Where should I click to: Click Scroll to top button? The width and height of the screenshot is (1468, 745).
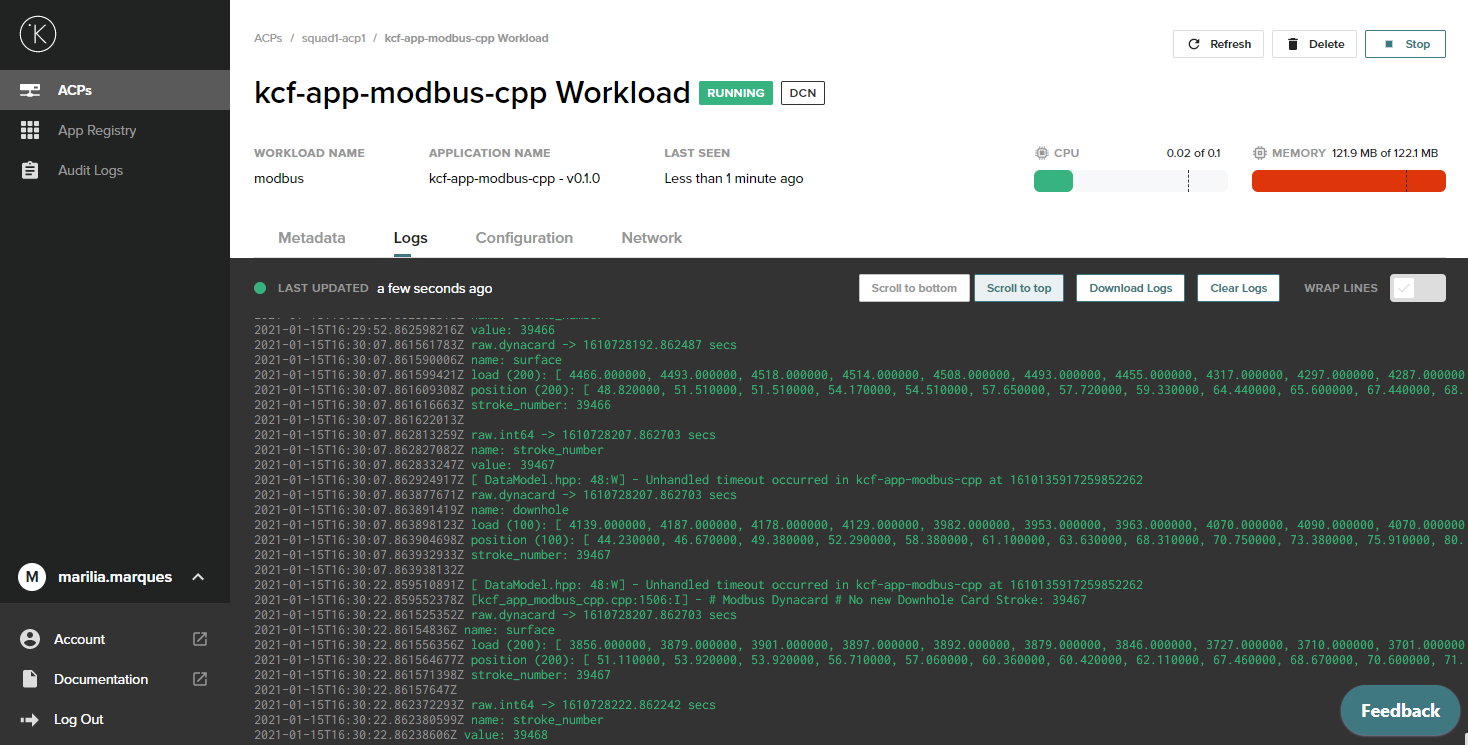click(1019, 288)
